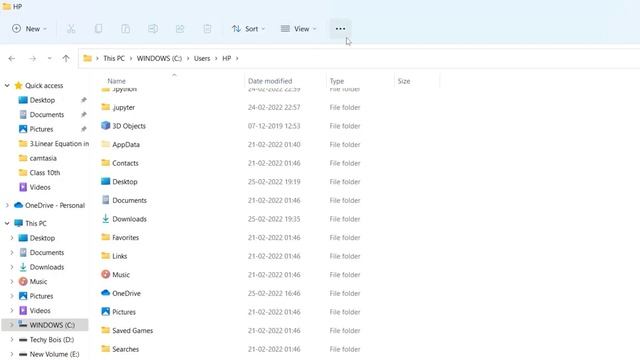Sort by the Size column header
The height and width of the screenshot is (360, 640).
click(404, 81)
